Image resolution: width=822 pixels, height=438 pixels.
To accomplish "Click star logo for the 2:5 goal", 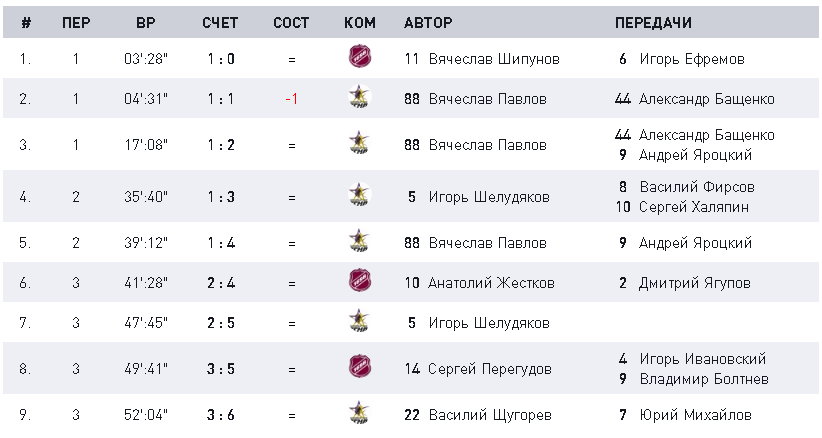I will coord(360,320).
